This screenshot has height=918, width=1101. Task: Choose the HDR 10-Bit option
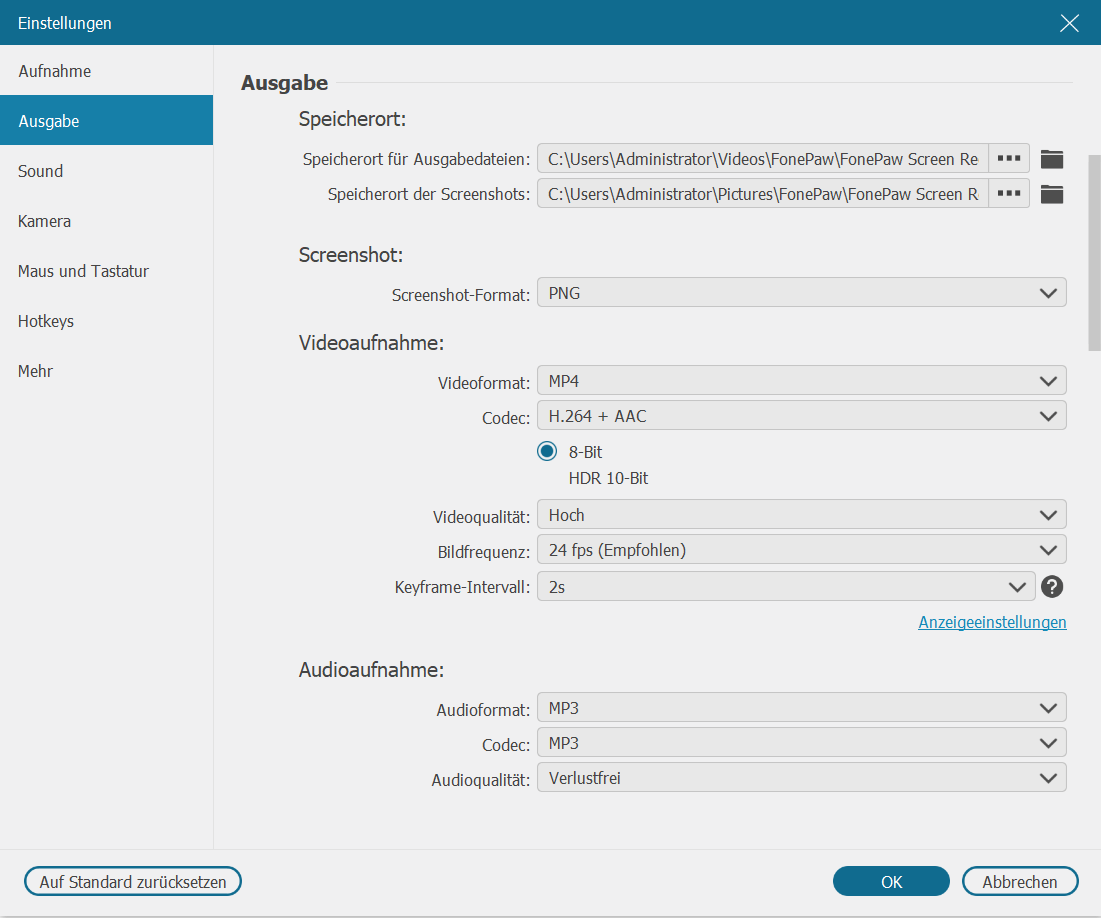coord(607,479)
